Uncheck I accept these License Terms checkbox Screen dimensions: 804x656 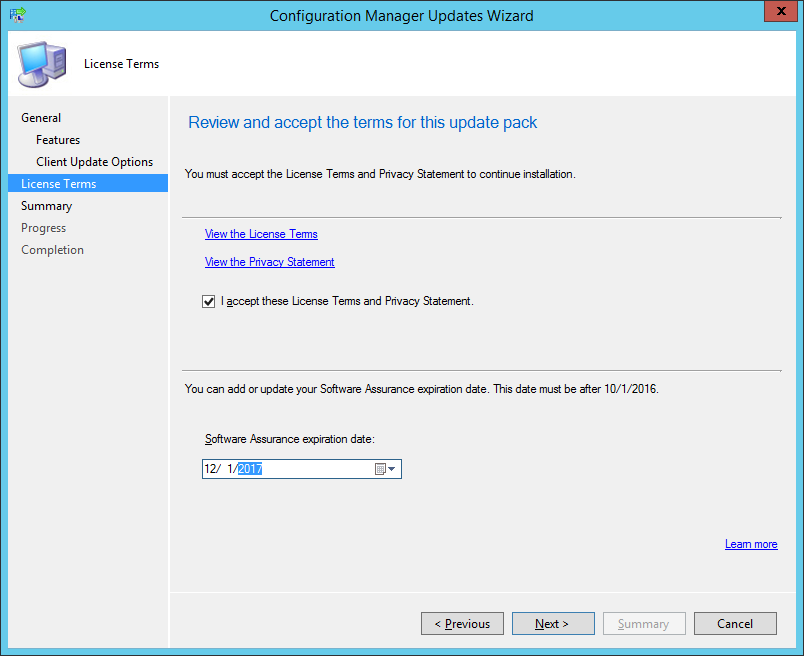[208, 301]
